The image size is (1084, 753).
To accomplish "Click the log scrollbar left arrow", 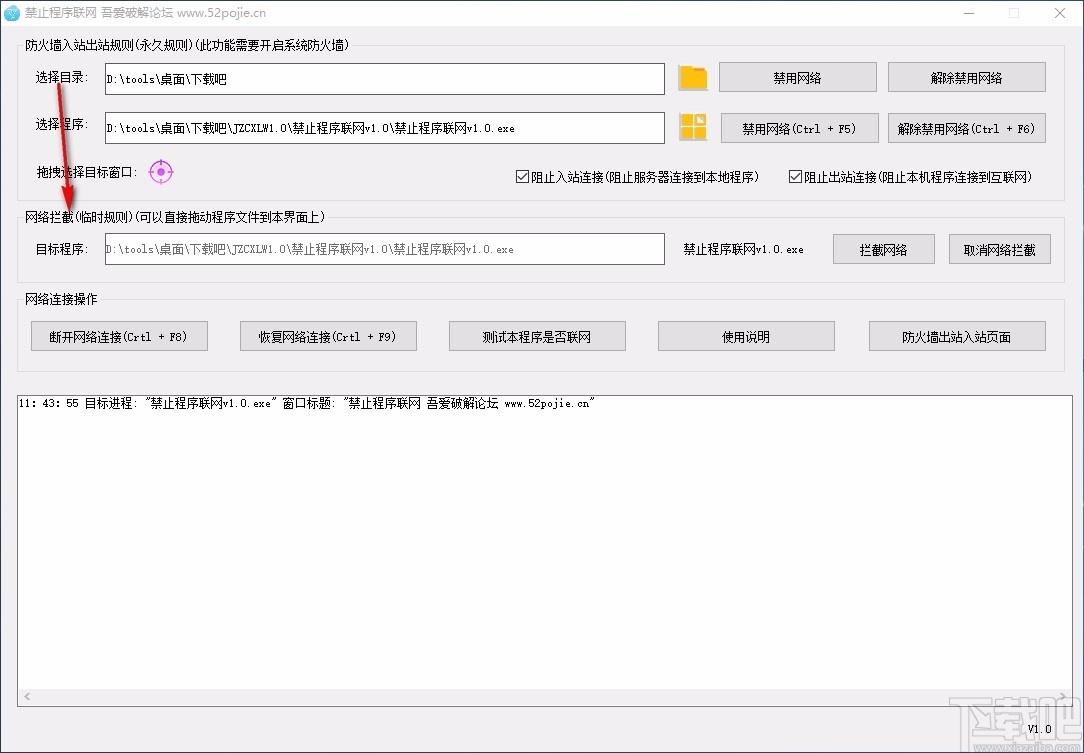I will tap(27, 696).
